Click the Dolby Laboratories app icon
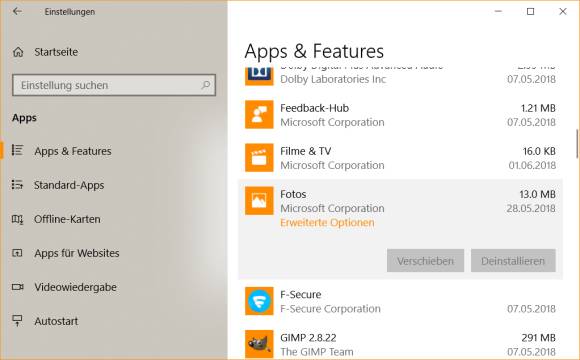 coord(259,76)
